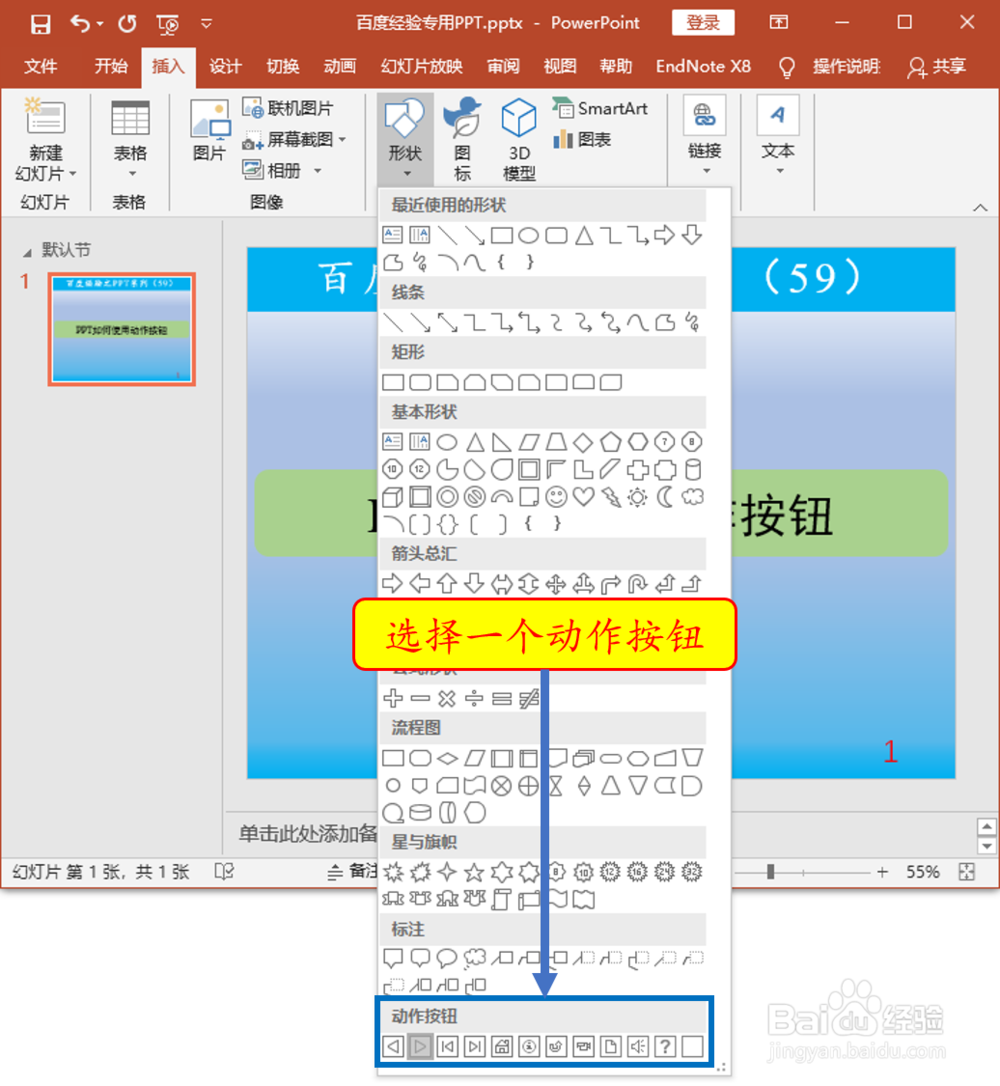Click the 图片 insert picture button

(210, 130)
